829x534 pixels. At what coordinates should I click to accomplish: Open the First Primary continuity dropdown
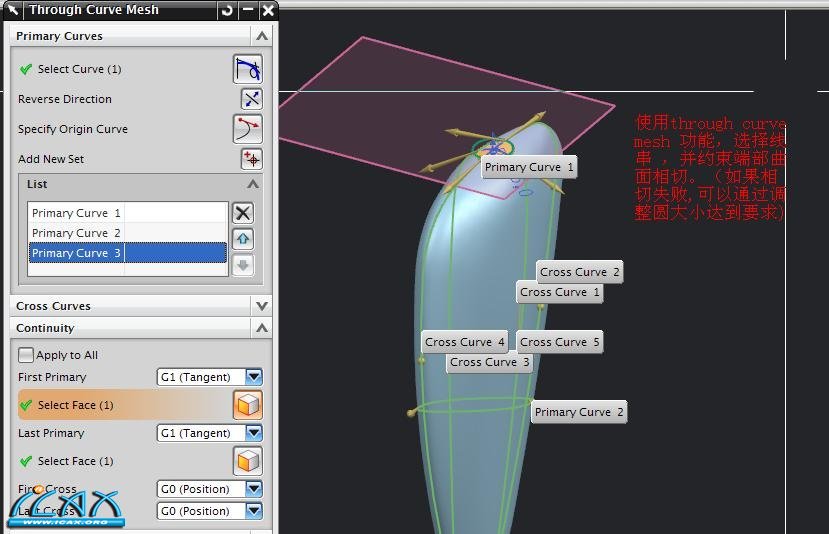tap(253, 377)
